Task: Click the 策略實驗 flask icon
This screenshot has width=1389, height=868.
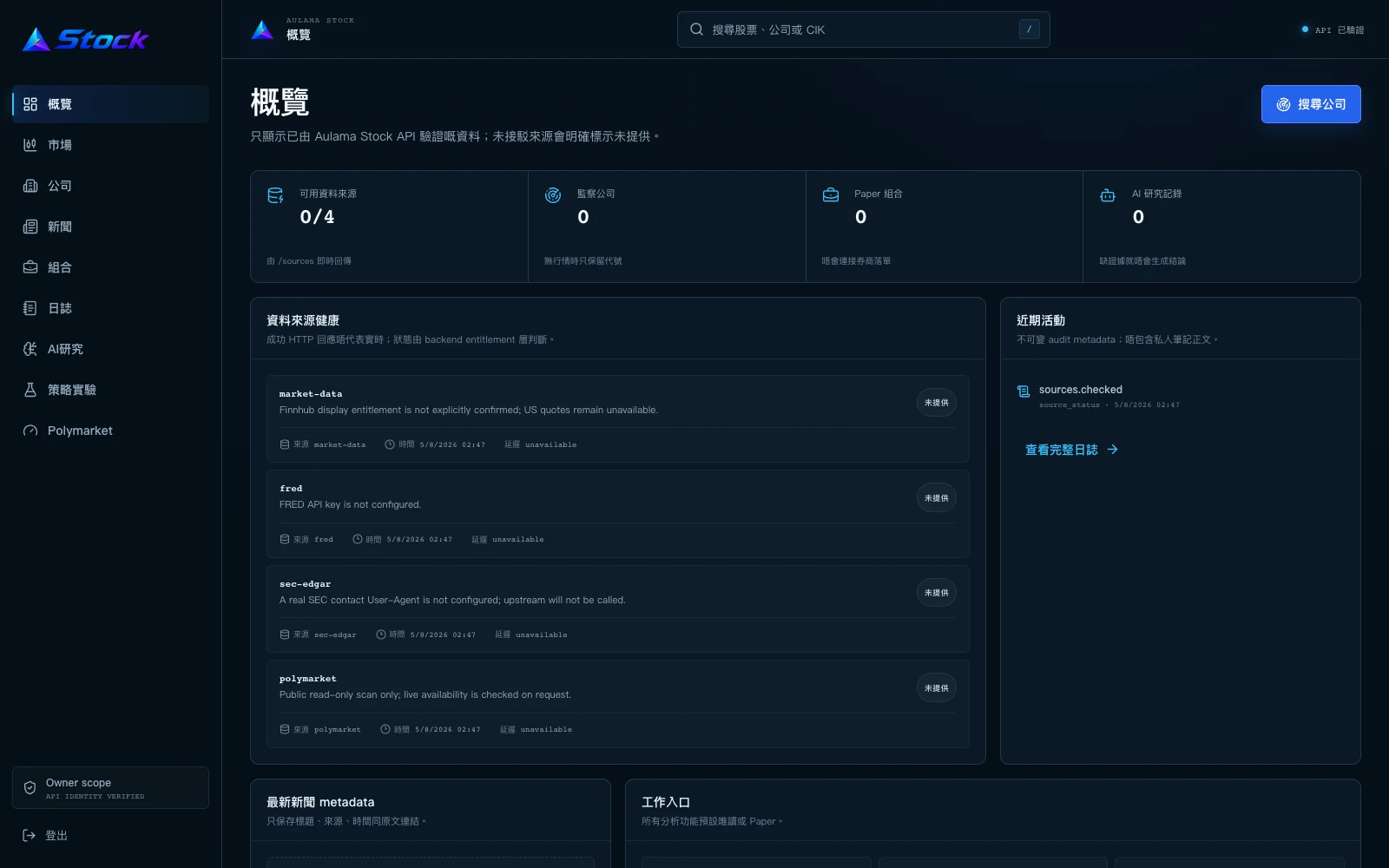Action: (x=30, y=390)
